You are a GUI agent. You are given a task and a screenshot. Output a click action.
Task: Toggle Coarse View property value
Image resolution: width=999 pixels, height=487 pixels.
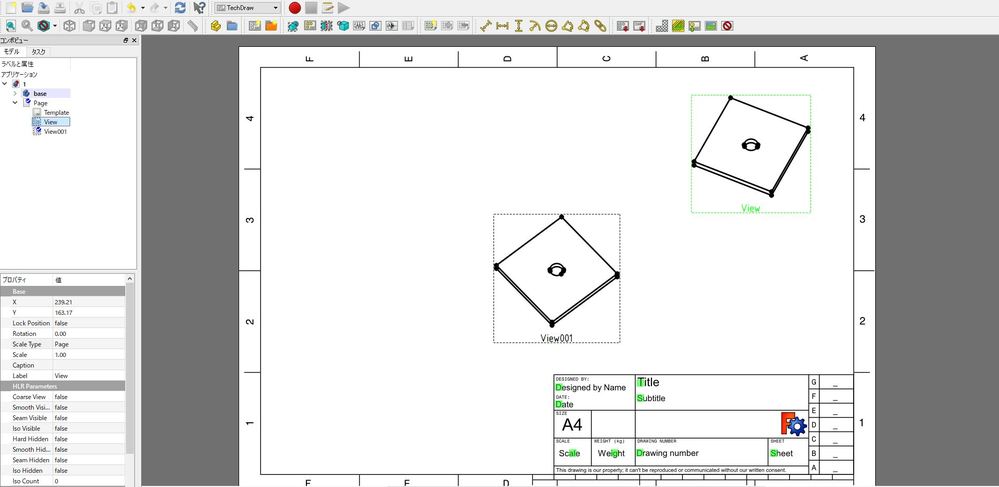[89, 396]
